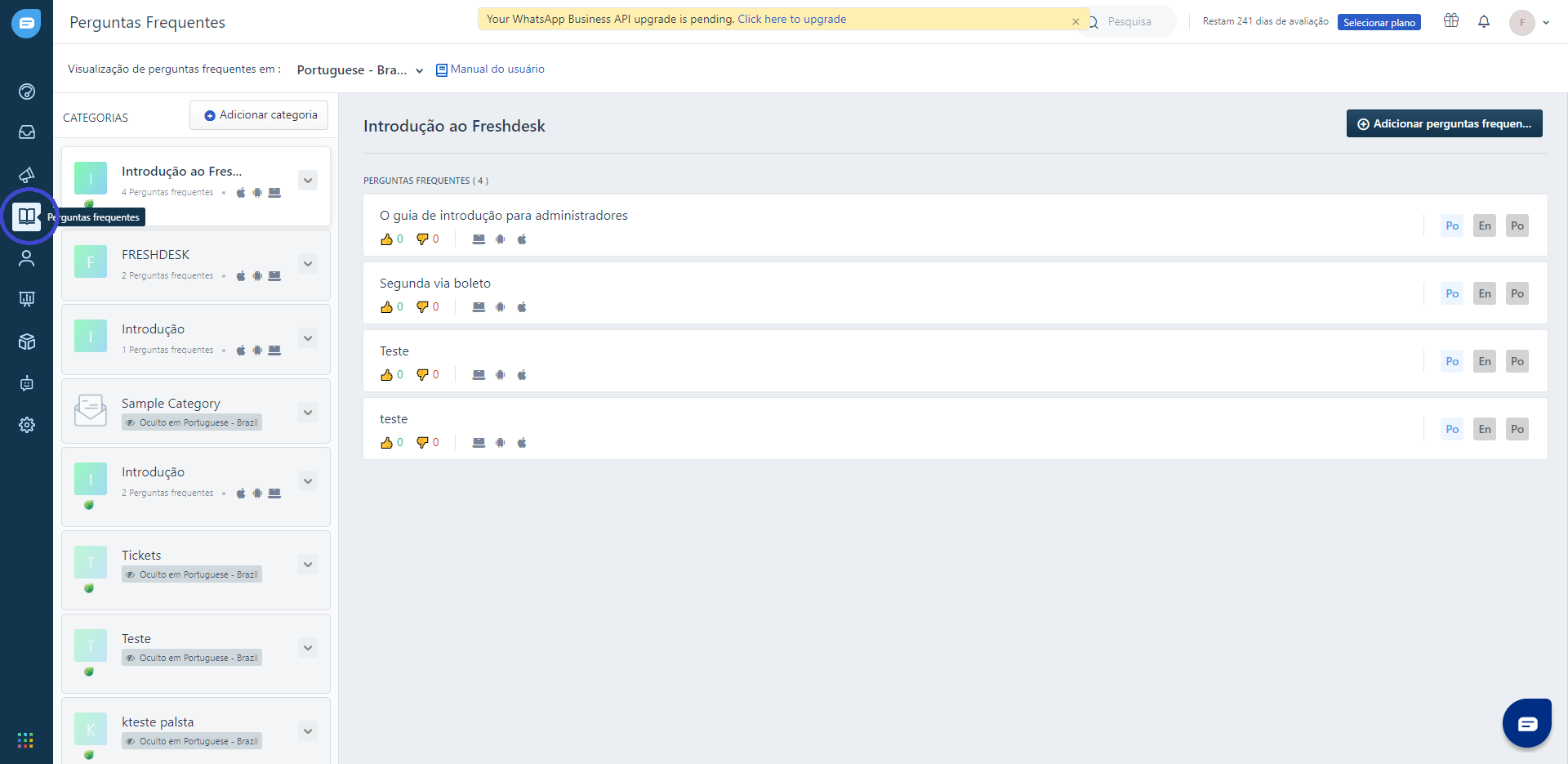Expand the Tickets category chevron
1568x764 pixels.
(x=308, y=565)
